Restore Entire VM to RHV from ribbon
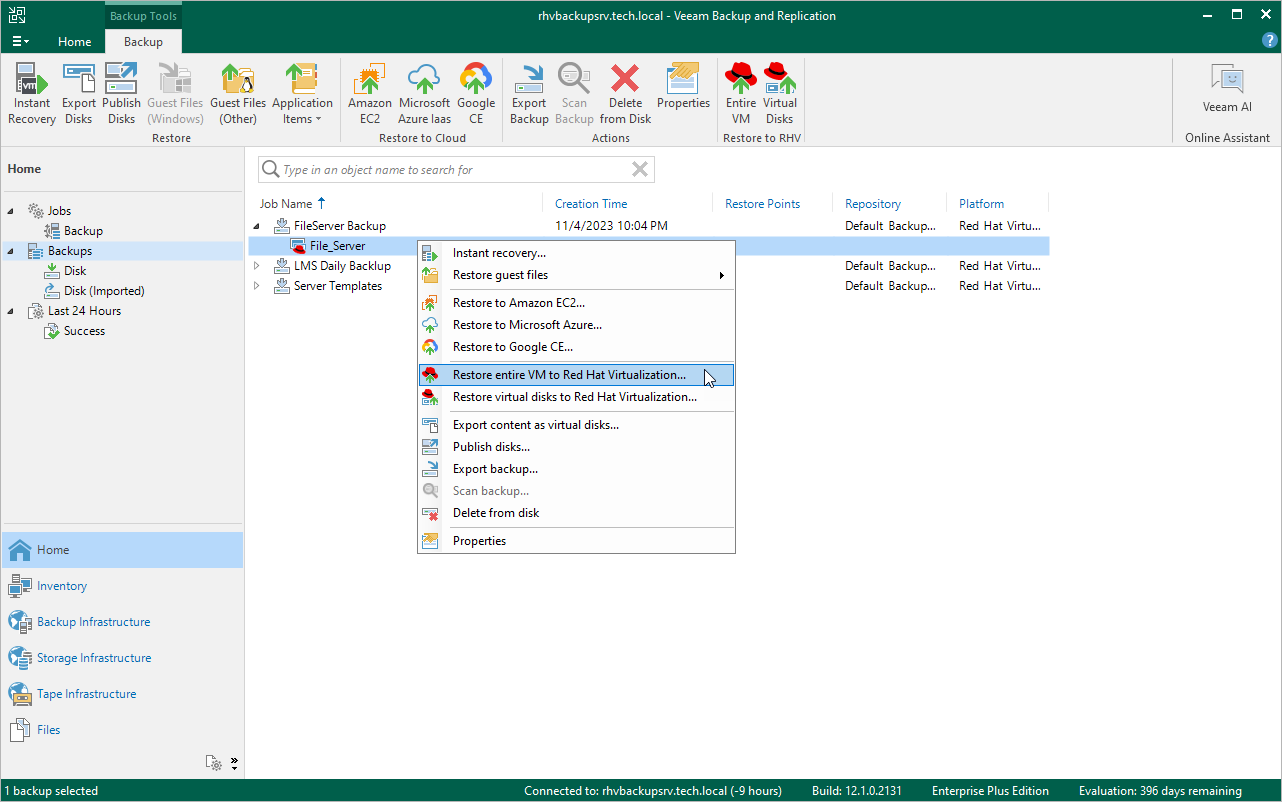Viewport: 1282px width, 802px height. tap(741, 93)
